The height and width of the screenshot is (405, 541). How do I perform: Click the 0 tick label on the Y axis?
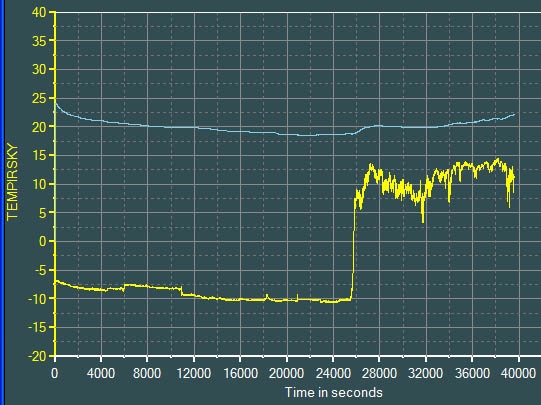point(42,241)
